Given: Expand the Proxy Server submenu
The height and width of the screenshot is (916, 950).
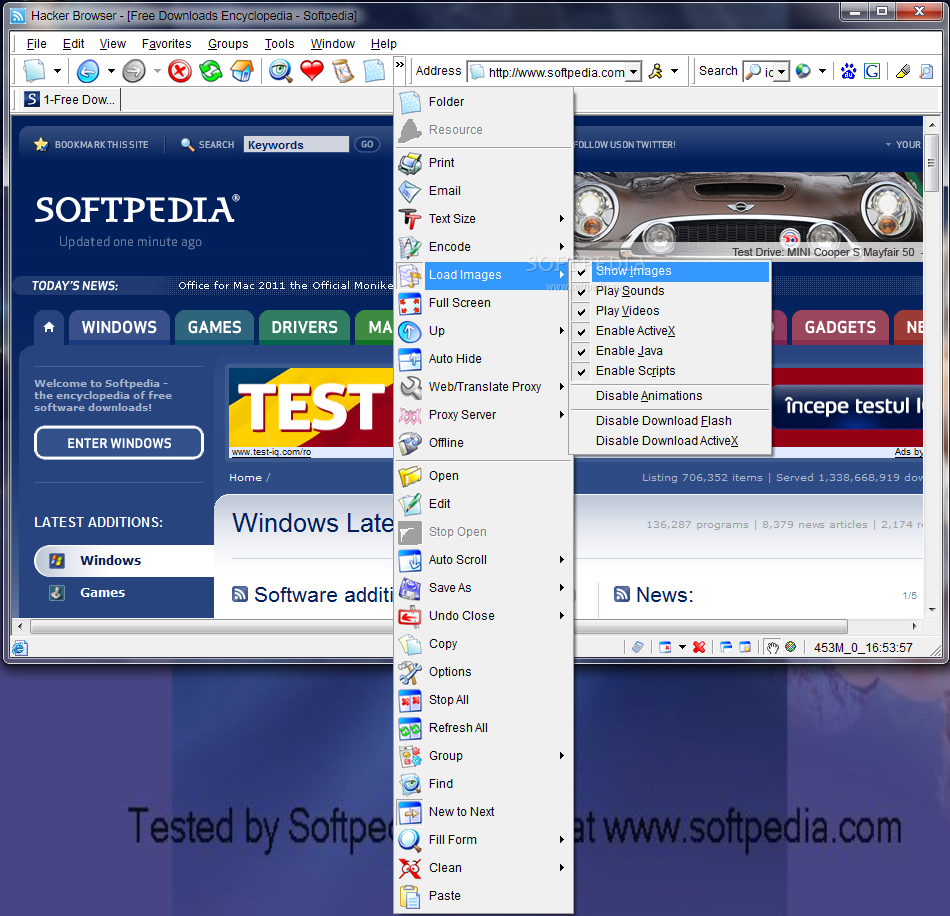Looking at the screenshot, I should (483, 415).
